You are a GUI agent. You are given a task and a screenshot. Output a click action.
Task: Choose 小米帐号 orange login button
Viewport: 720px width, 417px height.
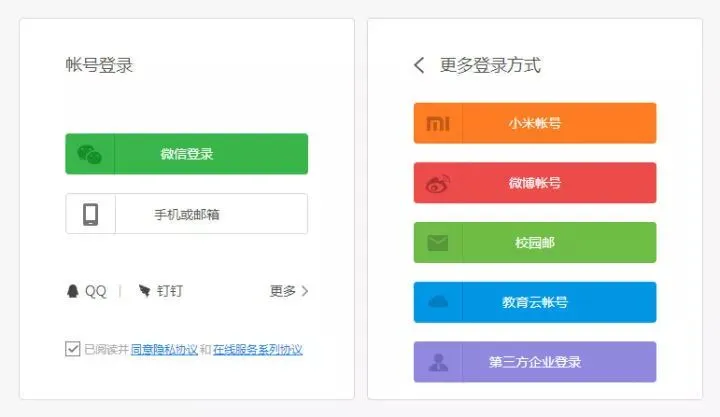click(535, 123)
